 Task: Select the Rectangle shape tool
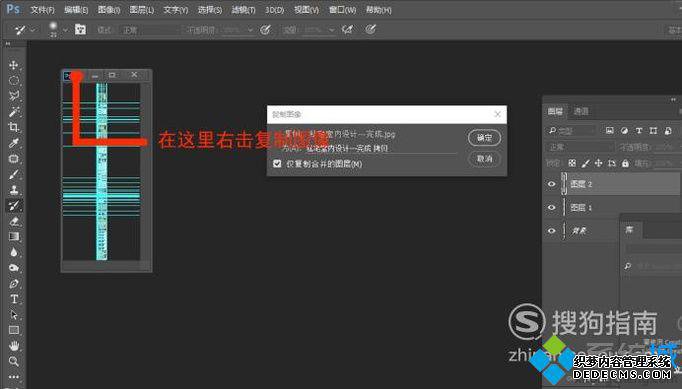[13, 330]
